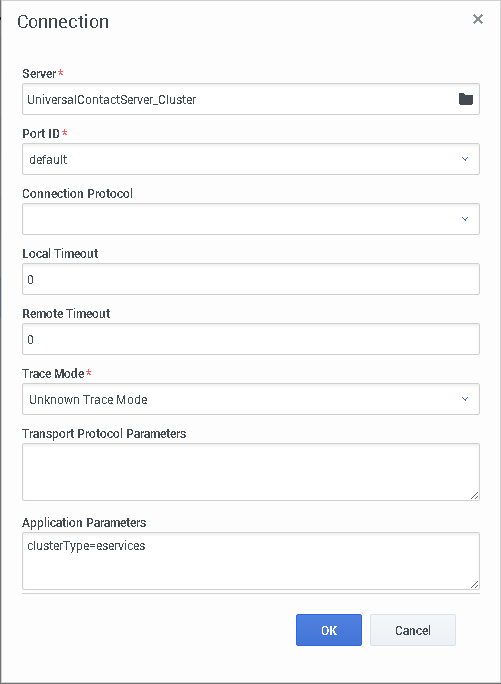The width and height of the screenshot is (501, 684).
Task: Click the OK button
Action: (329, 630)
